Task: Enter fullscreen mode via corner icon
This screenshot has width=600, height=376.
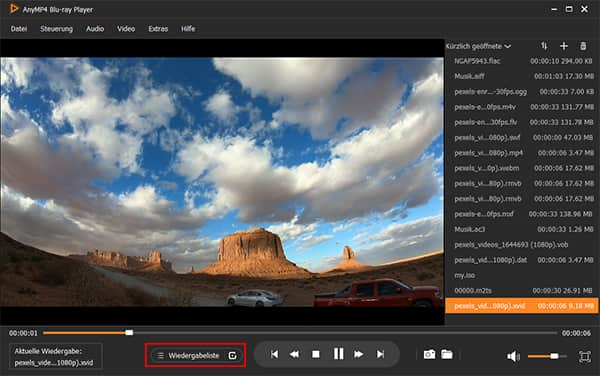Action: pos(585,356)
